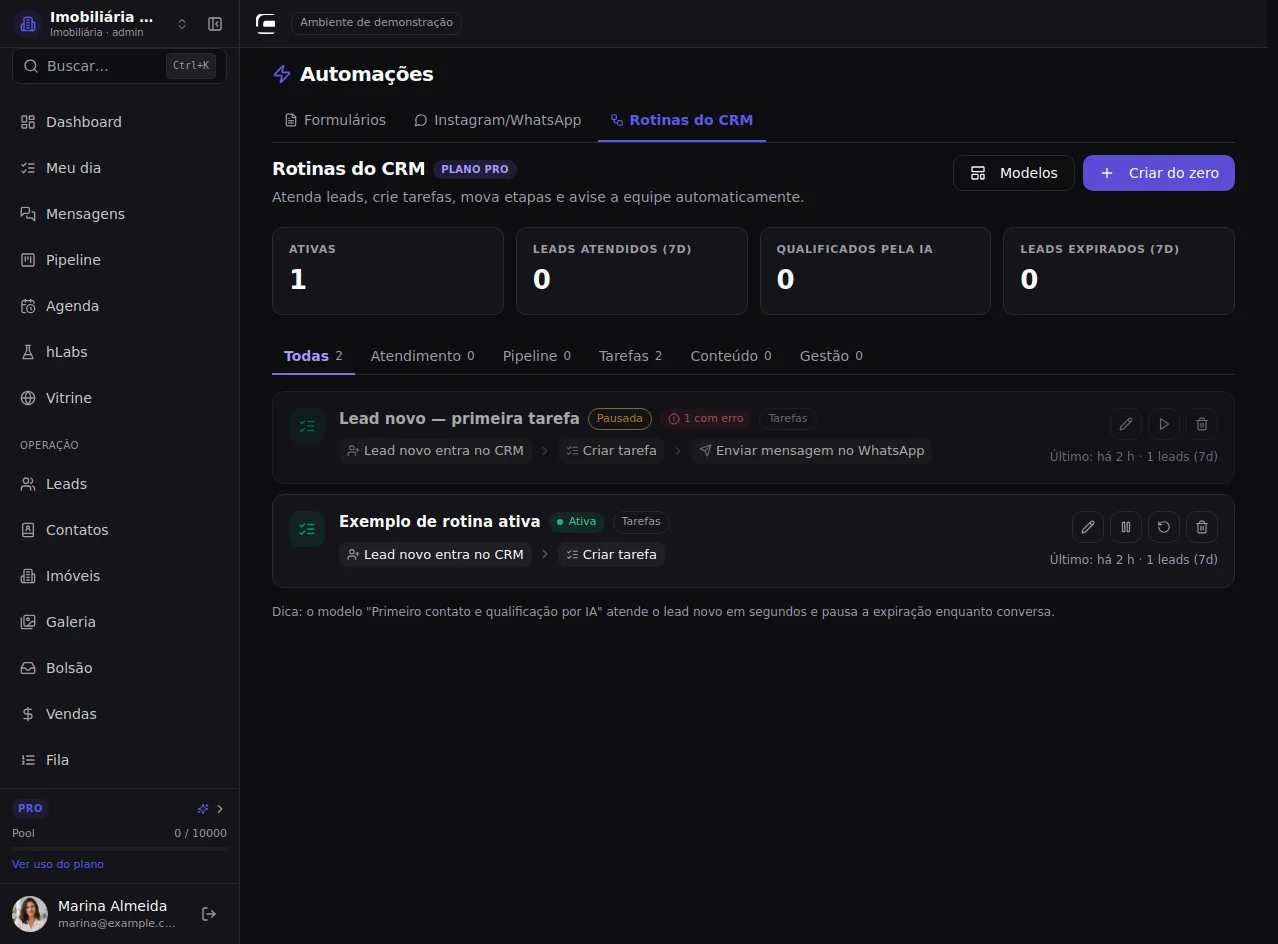Image resolution: width=1278 pixels, height=944 pixels.
Task: Open the Modelos templates button
Action: click(x=1014, y=173)
